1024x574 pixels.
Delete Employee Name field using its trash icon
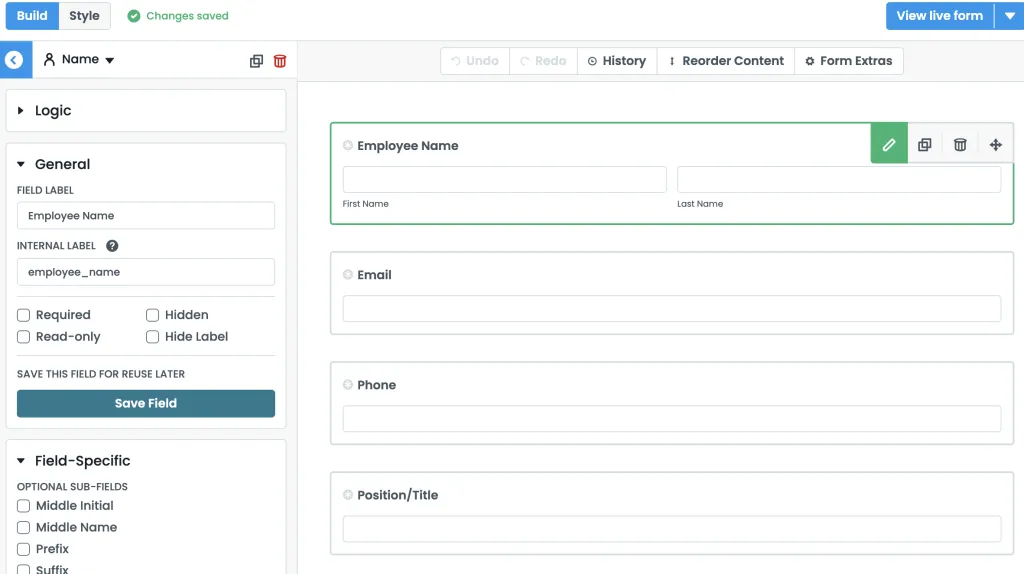point(960,145)
